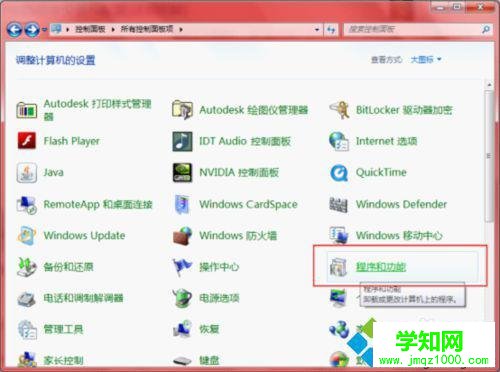Click the Windows 防火墙 link text
Viewport: 500px width, 372px height.
point(238,235)
